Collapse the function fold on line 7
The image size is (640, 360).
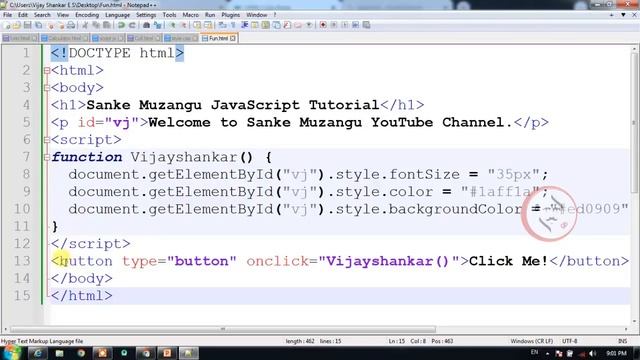click(47, 157)
